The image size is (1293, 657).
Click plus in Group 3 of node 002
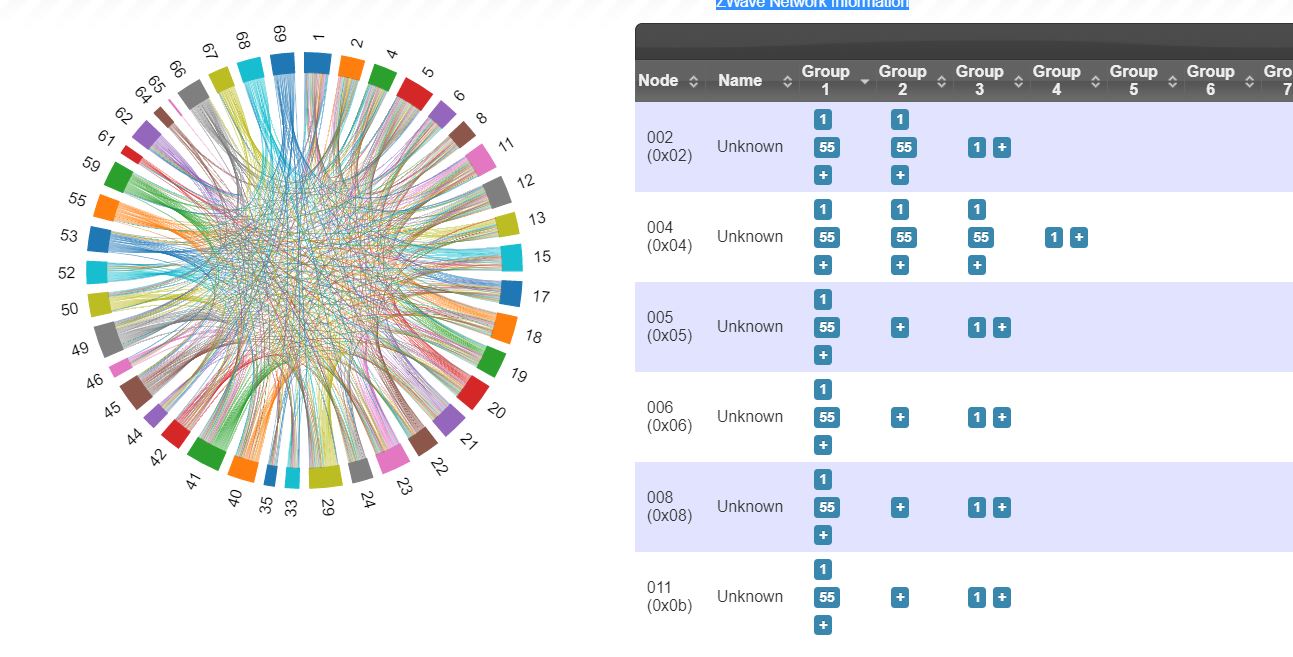click(x=1002, y=147)
